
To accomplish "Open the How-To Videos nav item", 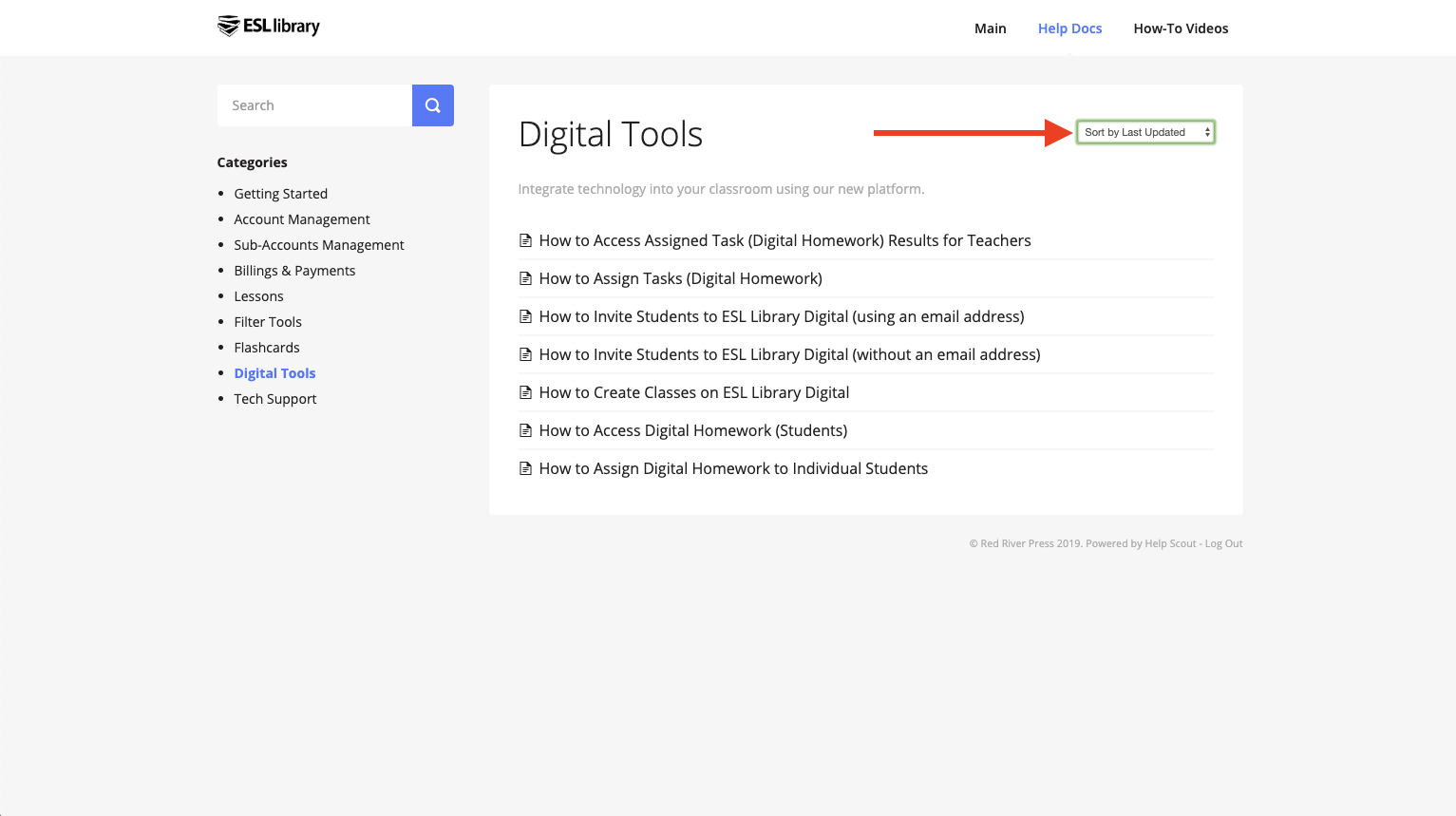I will tap(1181, 28).
